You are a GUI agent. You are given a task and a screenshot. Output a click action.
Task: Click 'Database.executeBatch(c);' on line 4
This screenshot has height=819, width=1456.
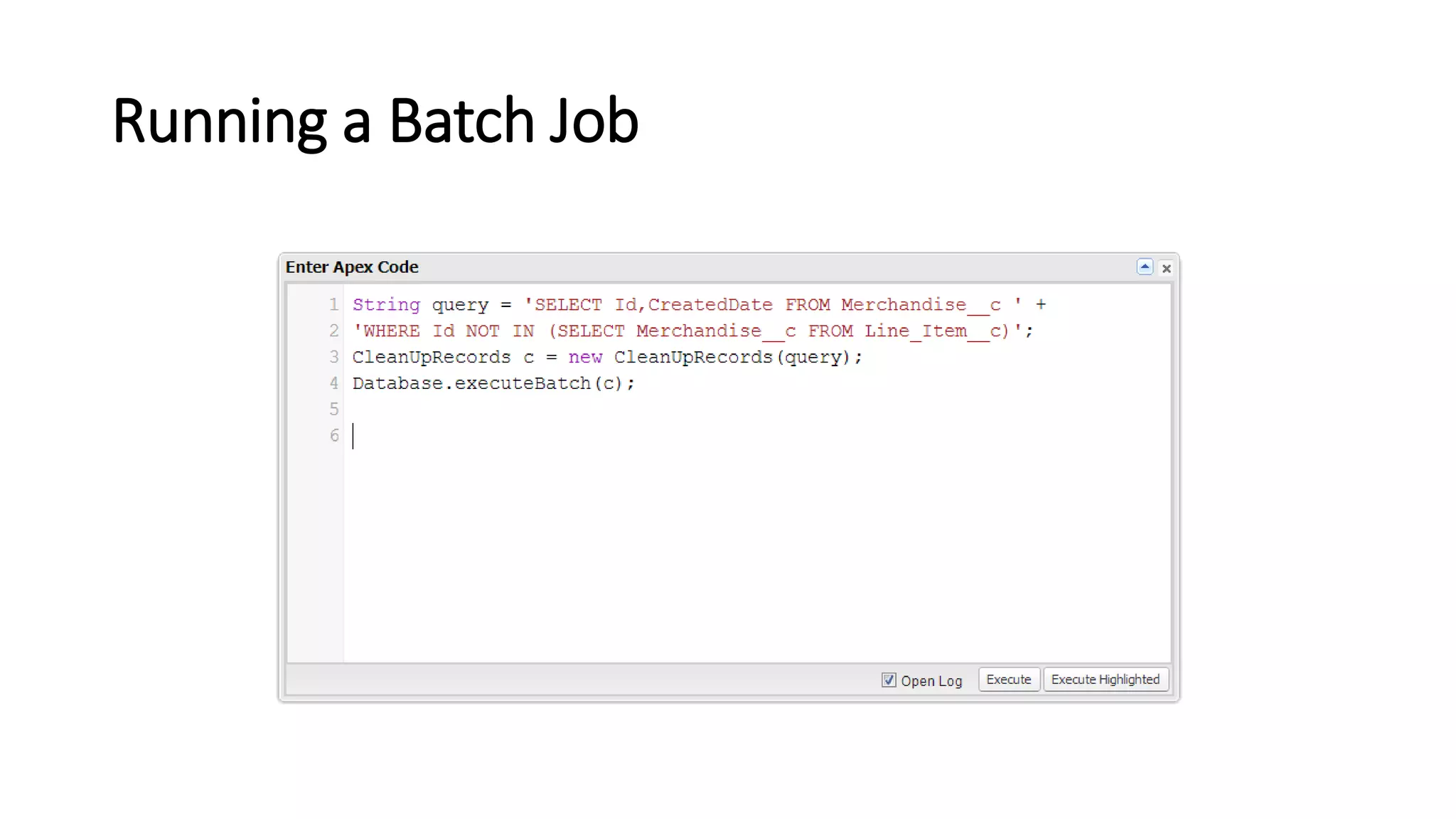[x=493, y=383]
